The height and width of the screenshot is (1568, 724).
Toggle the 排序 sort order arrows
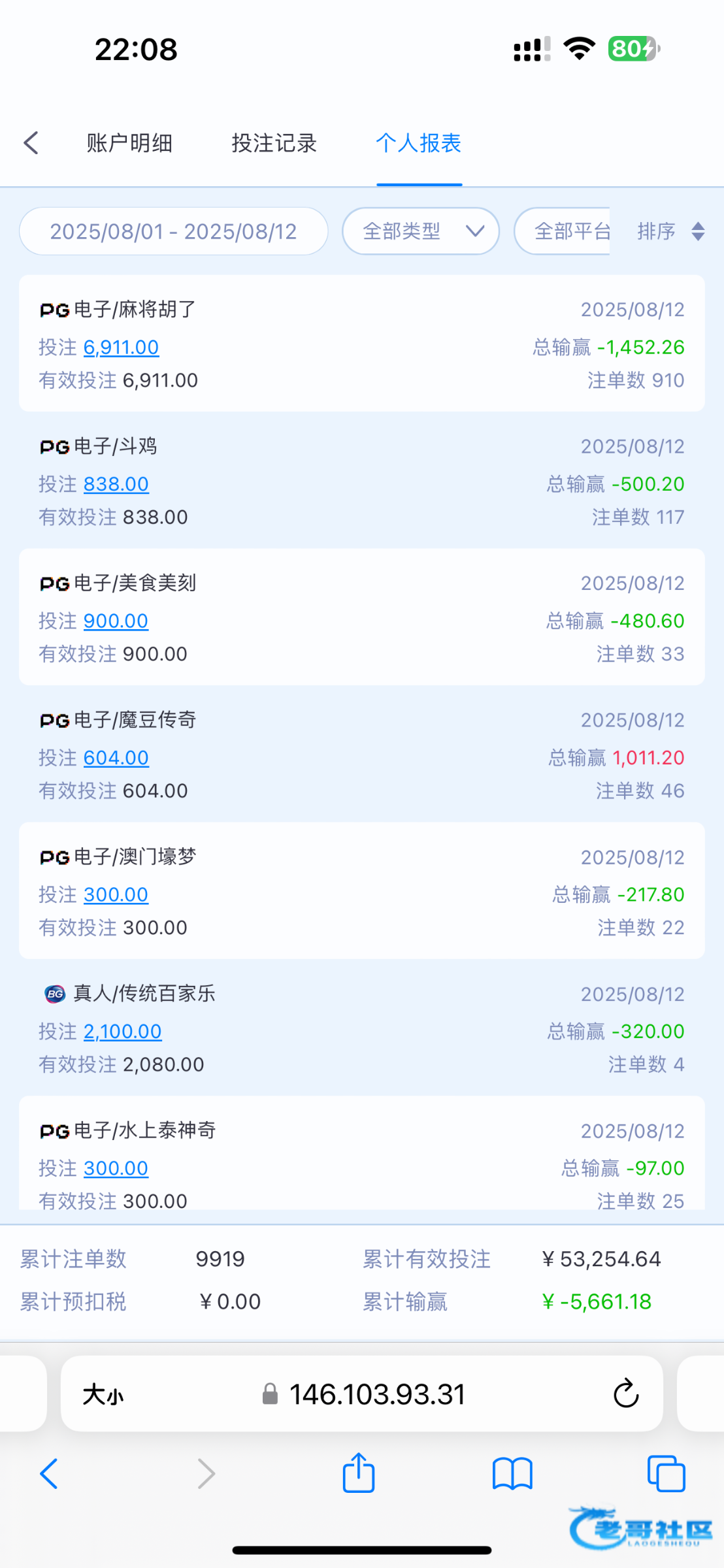(x=697, y=231)
